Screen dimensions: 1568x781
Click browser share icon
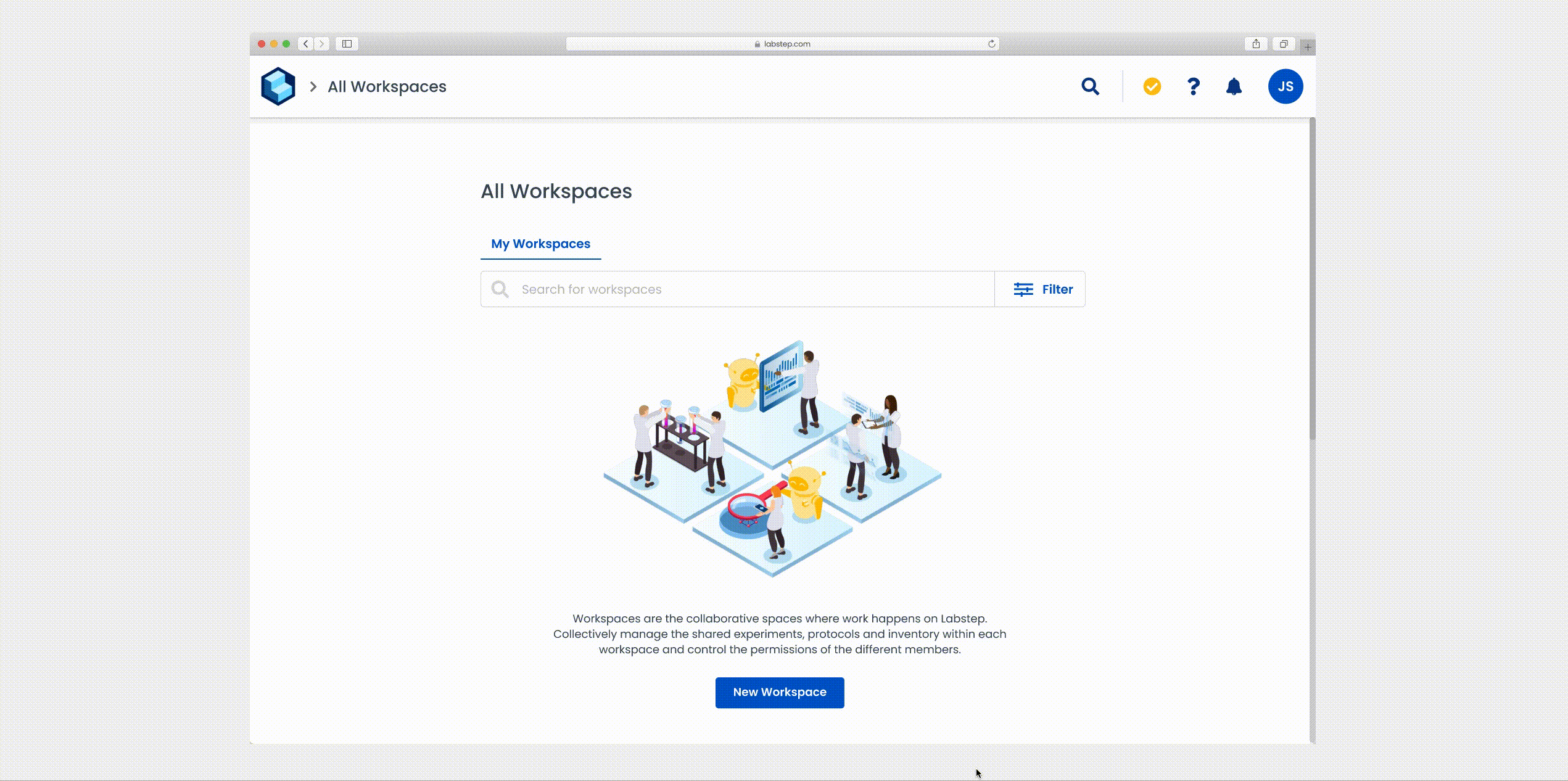click(1256, 44)
